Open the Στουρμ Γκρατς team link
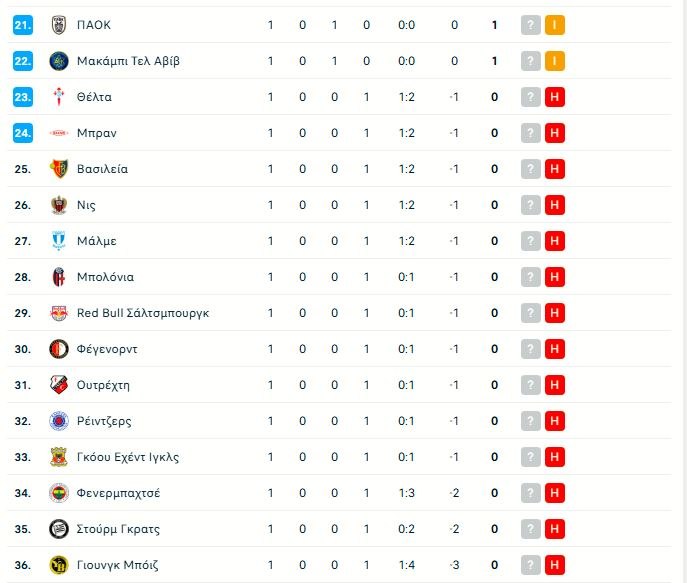Screen dimensions: 687x583 (x=118, y=529)
